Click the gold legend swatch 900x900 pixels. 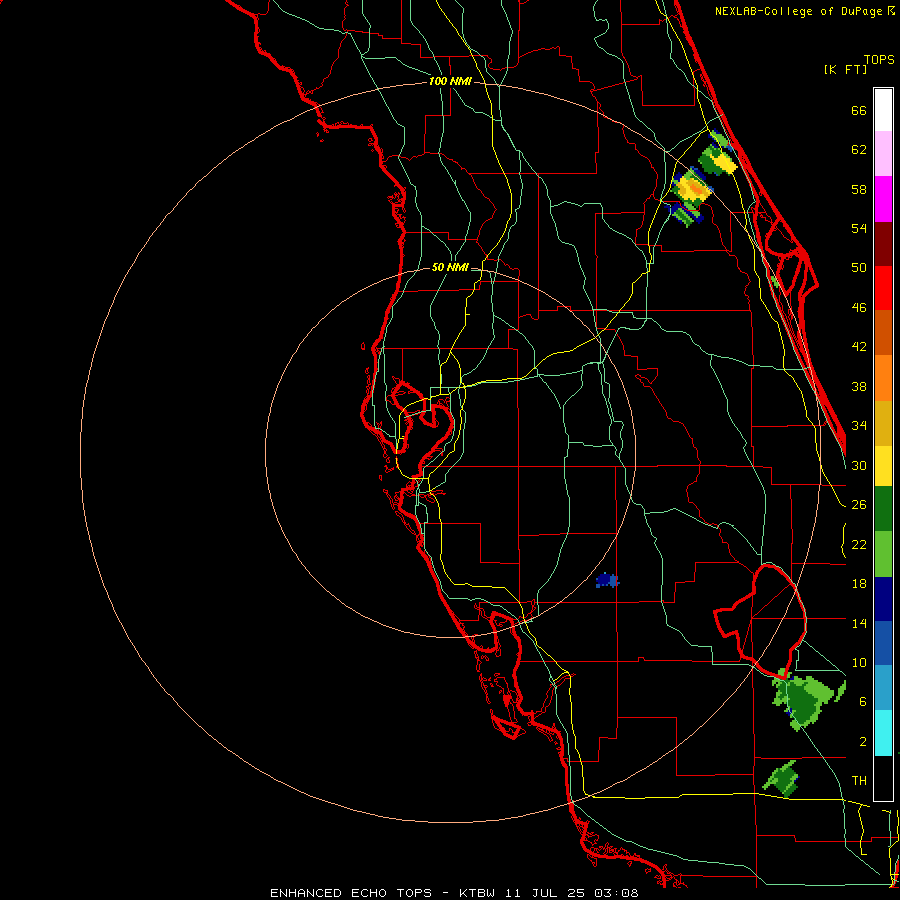point(883,423)
